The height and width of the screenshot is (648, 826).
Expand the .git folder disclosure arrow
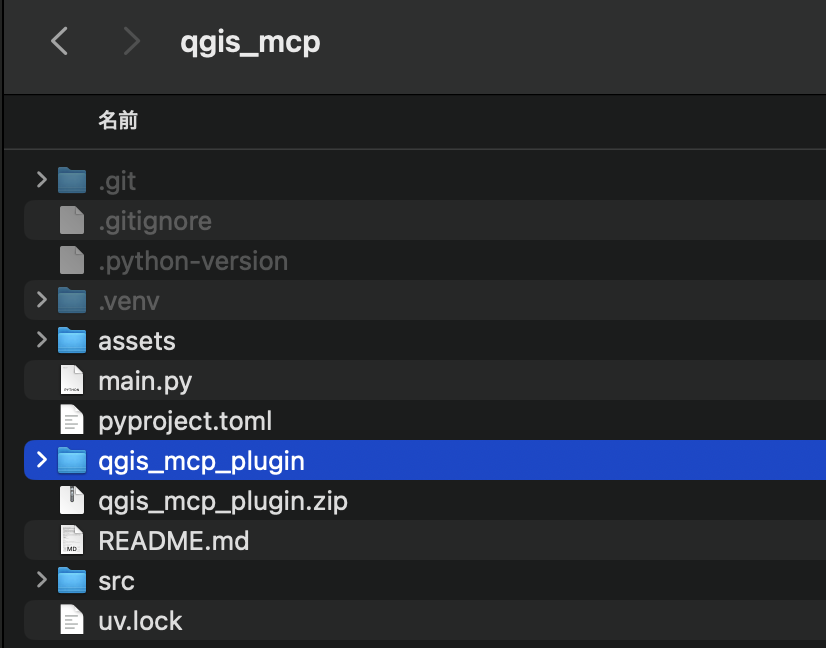tap(41, 181)
